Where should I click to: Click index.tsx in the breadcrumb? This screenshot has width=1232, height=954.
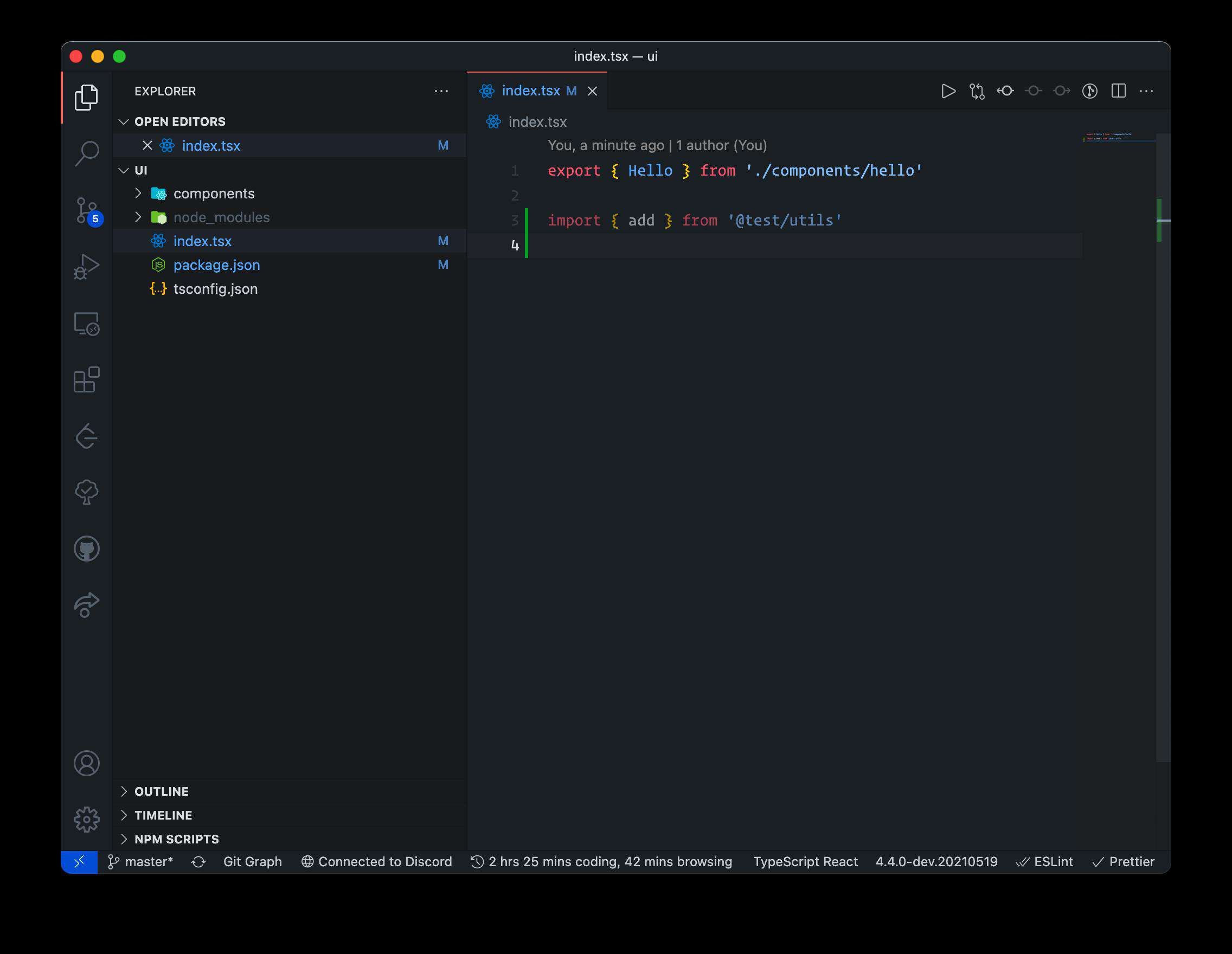(x=537, y=122)
